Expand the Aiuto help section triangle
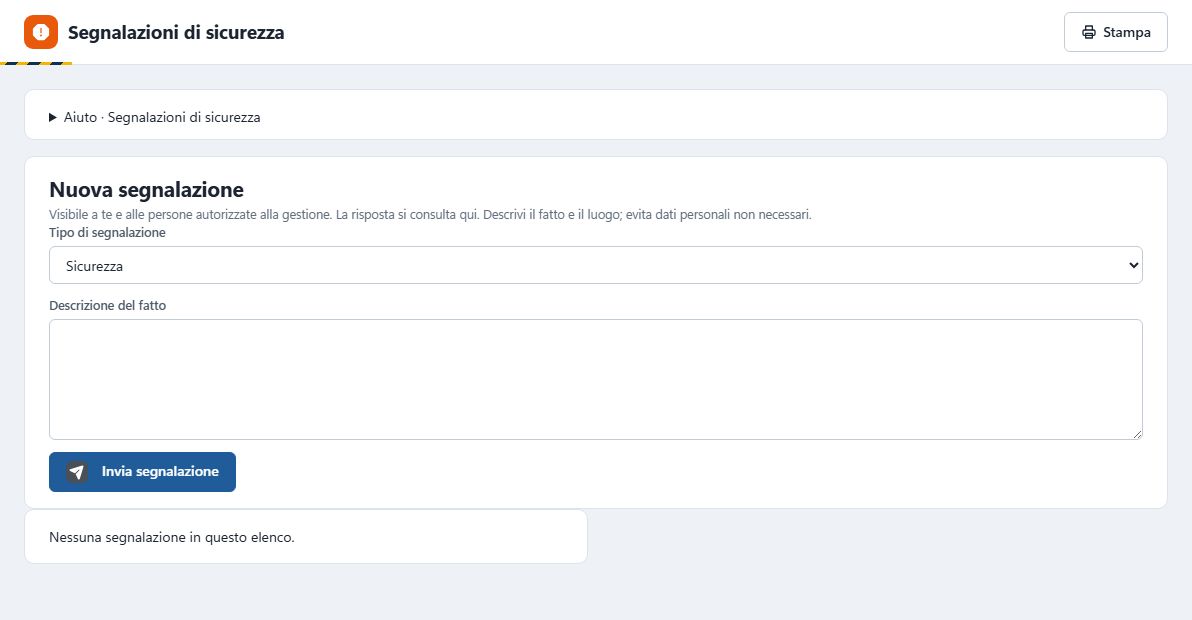 (x=52, y=117)
